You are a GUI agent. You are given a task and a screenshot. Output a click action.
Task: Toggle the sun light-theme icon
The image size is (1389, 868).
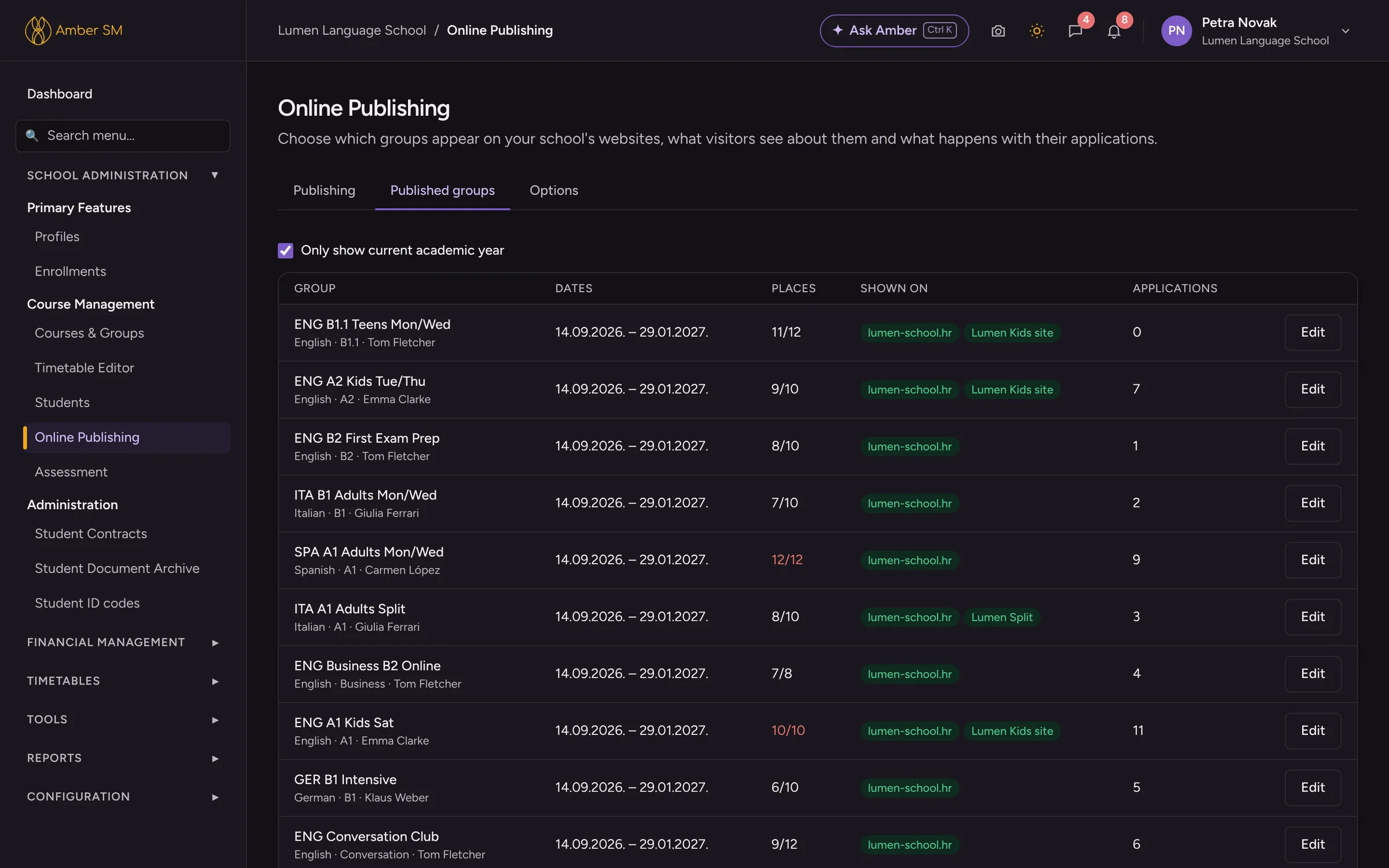coord(1037,31)
